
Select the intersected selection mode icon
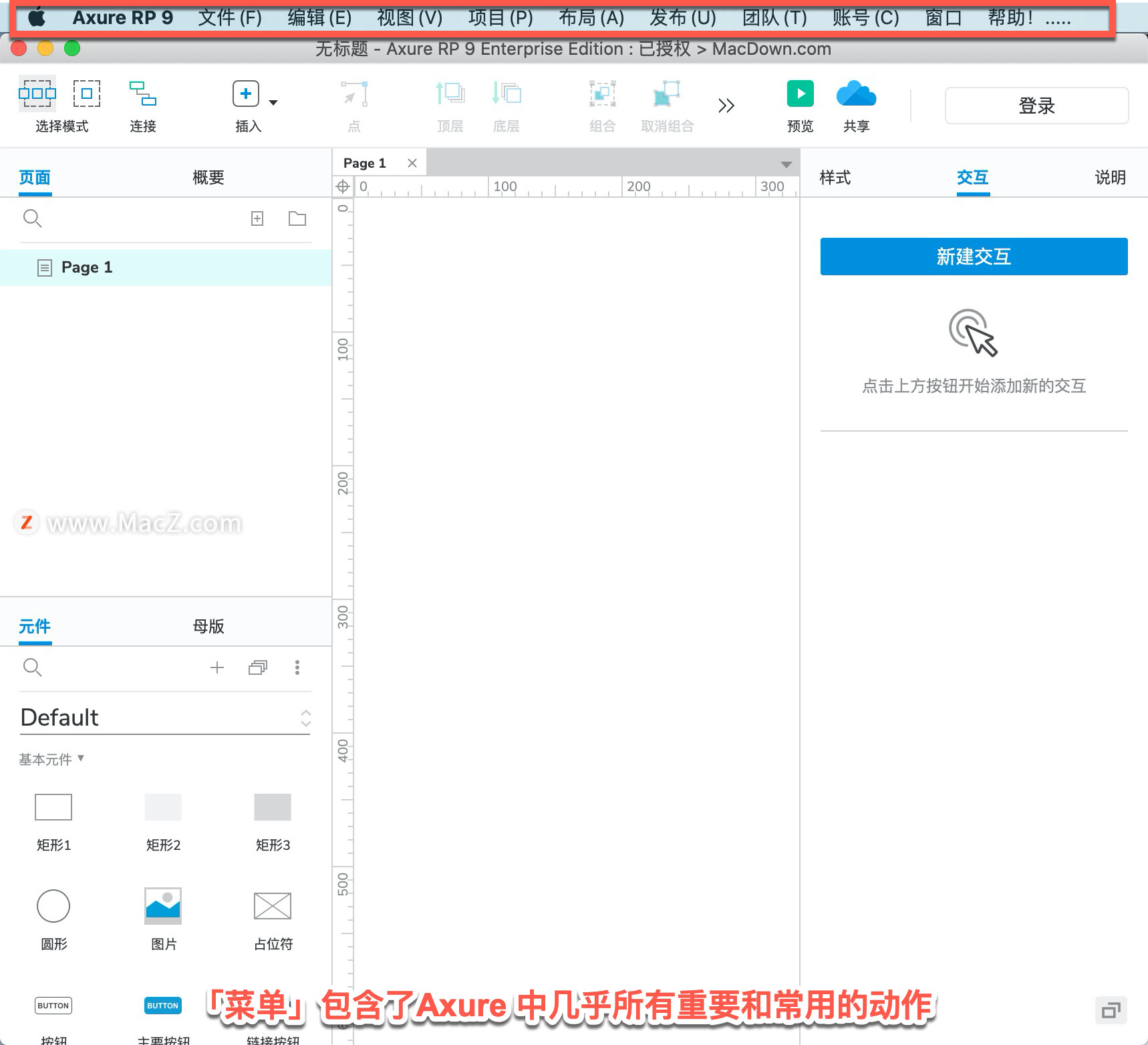(x=37, y=94)
